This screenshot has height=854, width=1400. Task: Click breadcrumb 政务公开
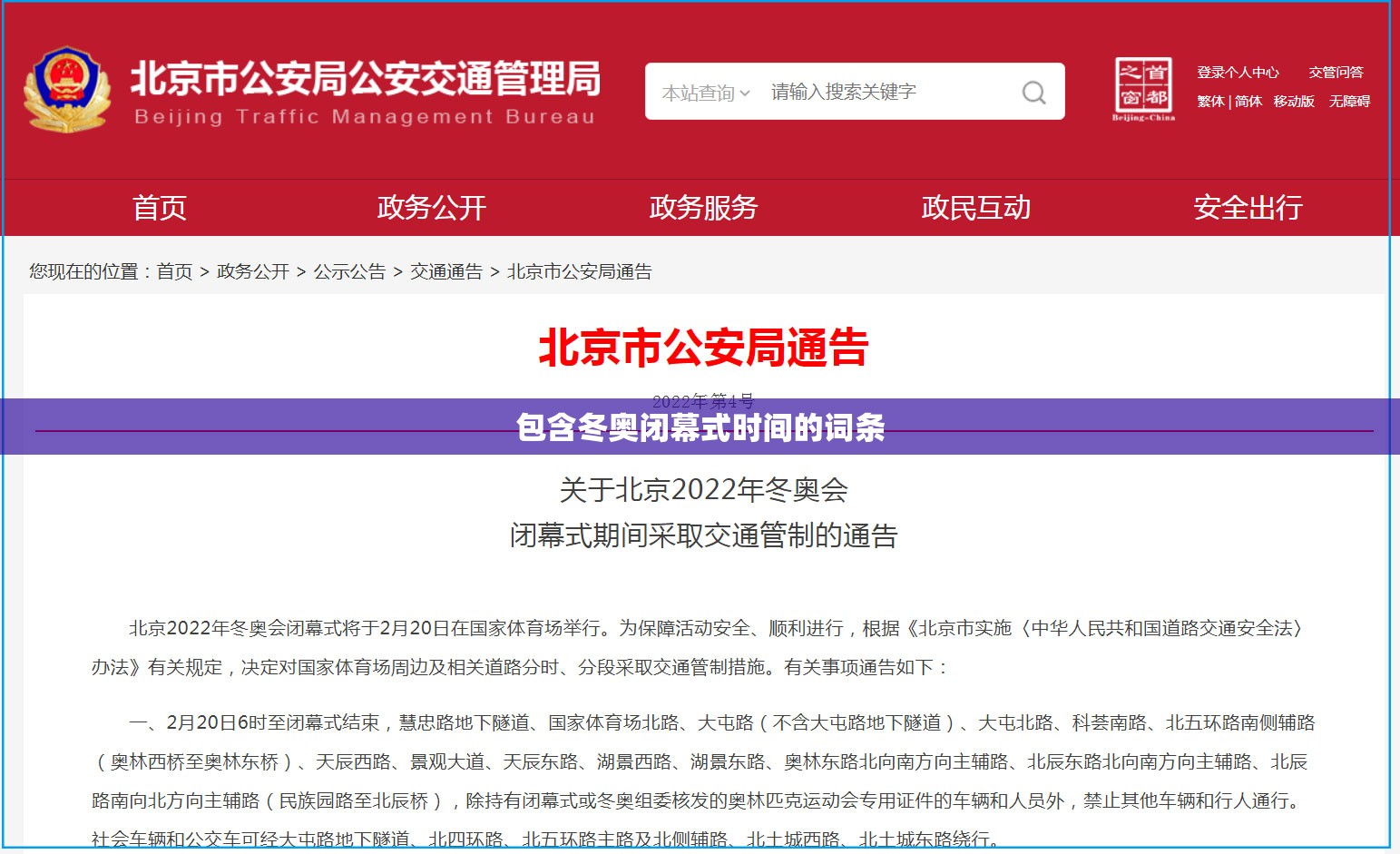point(253,271)
